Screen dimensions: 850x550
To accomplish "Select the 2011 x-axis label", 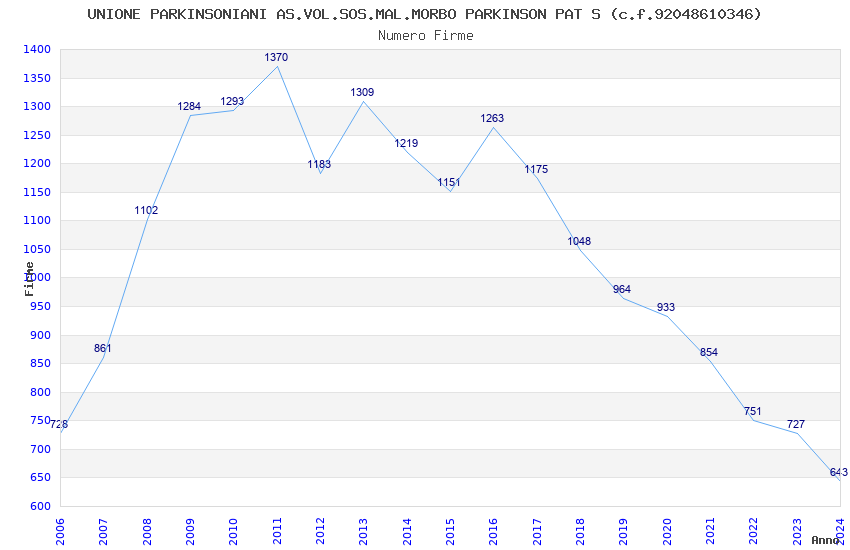I will (x=276, y=532).
